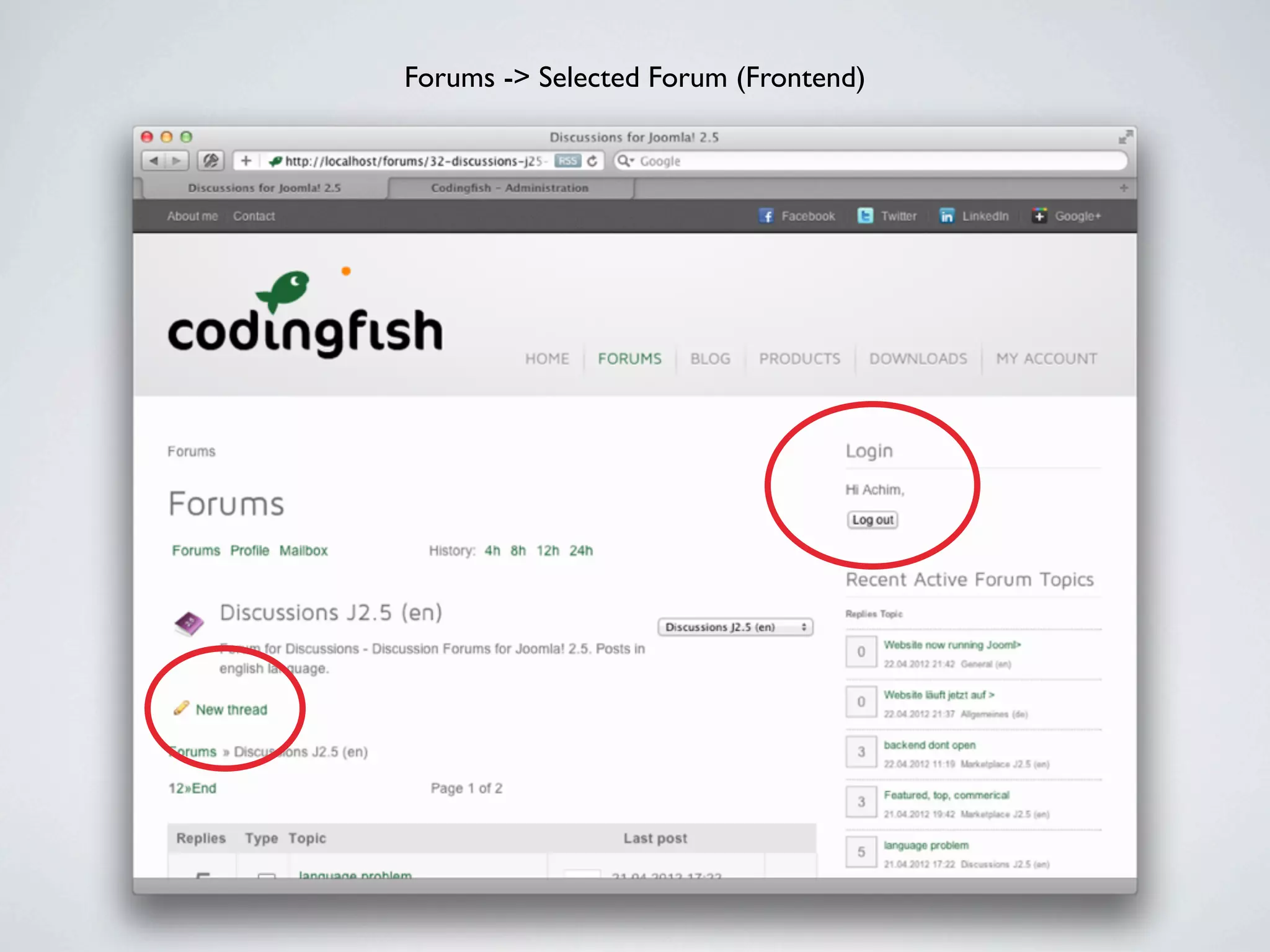Image resolution: width=1270 pixels, height=952 pixels.
Task: Open the RSS feed badge in address bar
Action: (x=567, y=161)
